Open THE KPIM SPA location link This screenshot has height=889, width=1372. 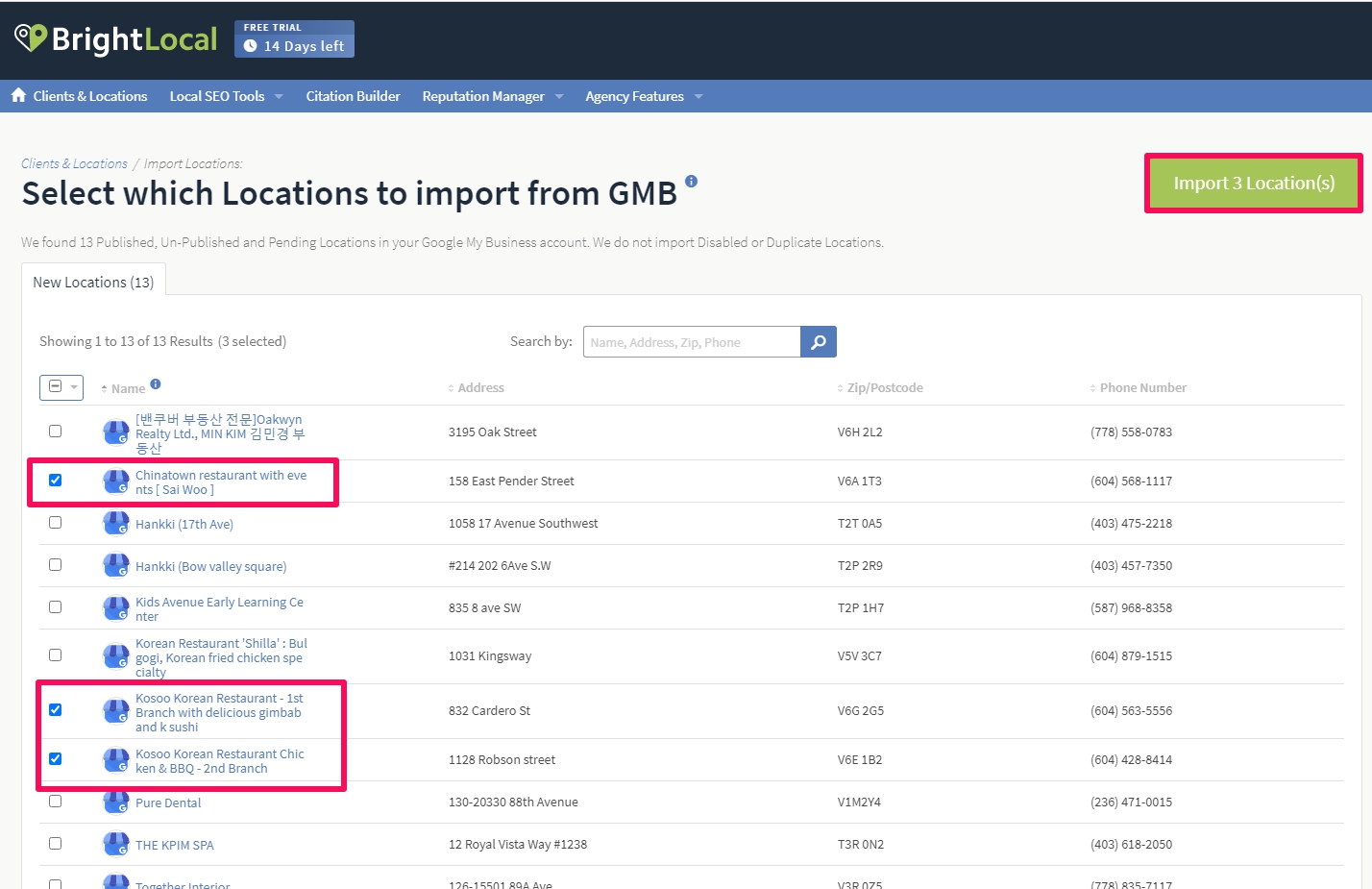[175, 846]
